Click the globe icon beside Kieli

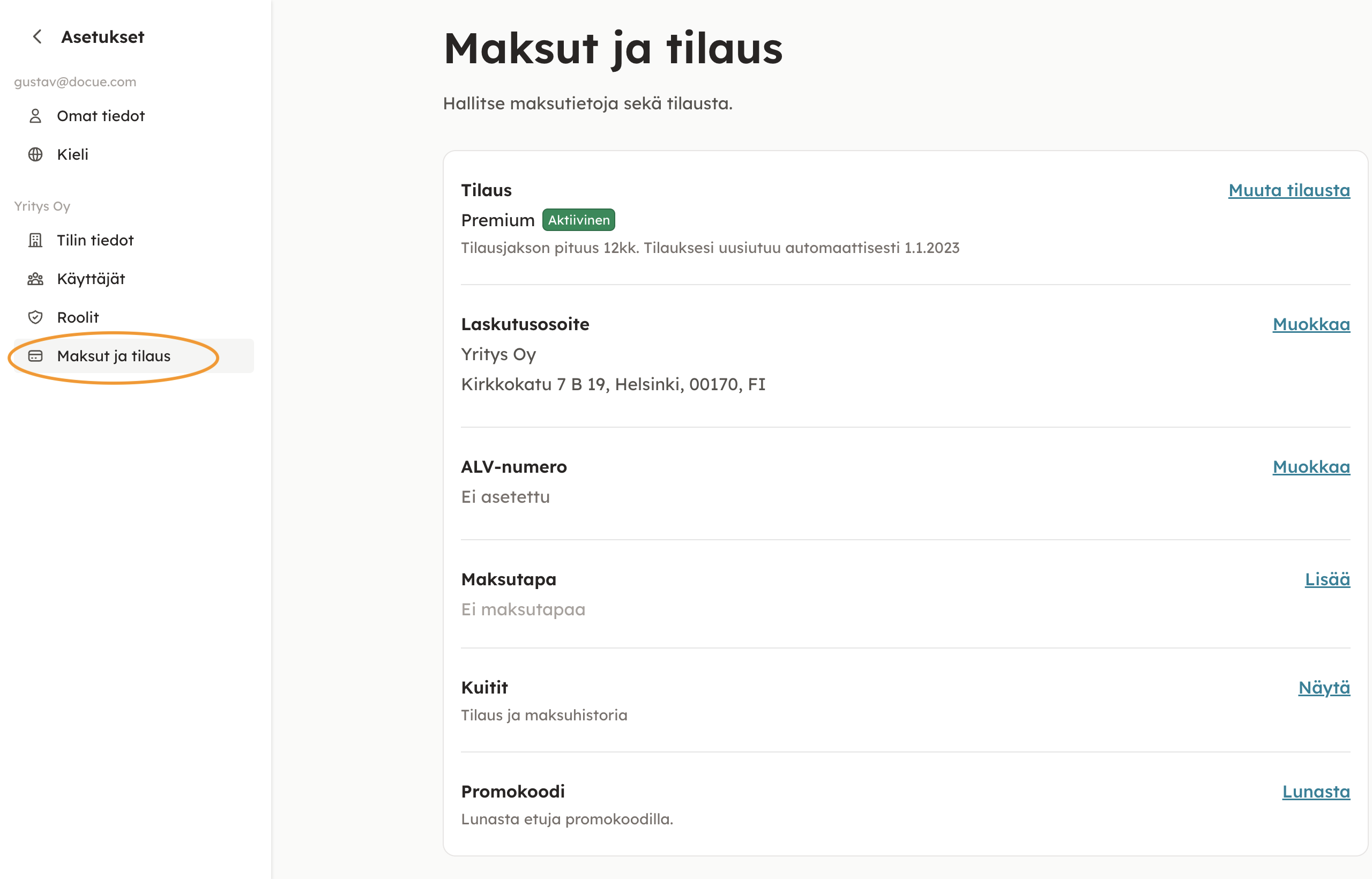(x=35, y=155)
